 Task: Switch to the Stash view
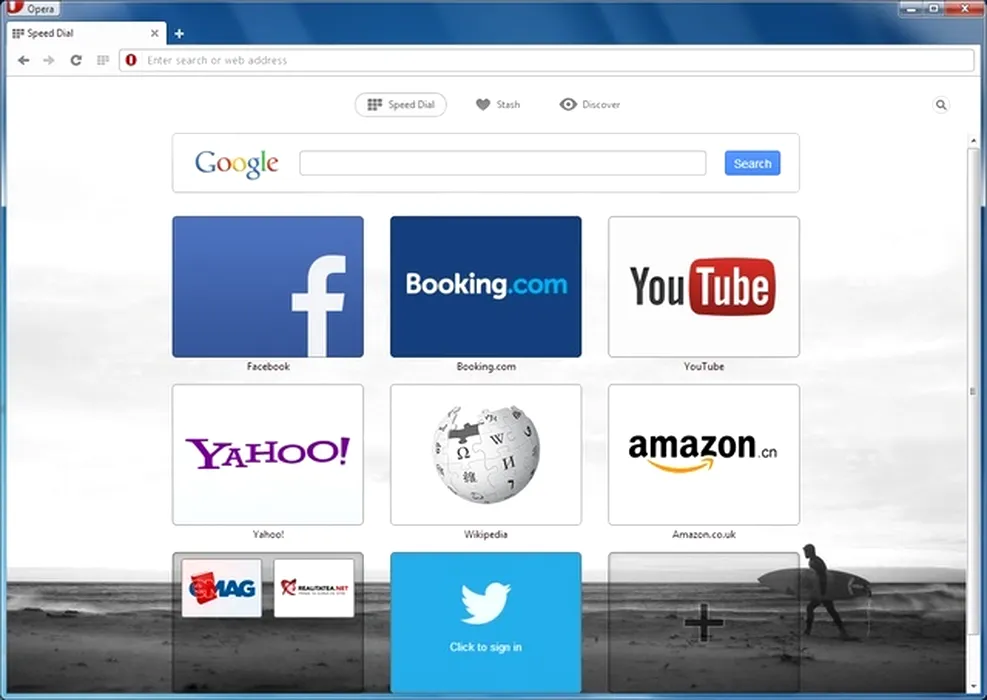pyautogui.click(x=498, y=104)
